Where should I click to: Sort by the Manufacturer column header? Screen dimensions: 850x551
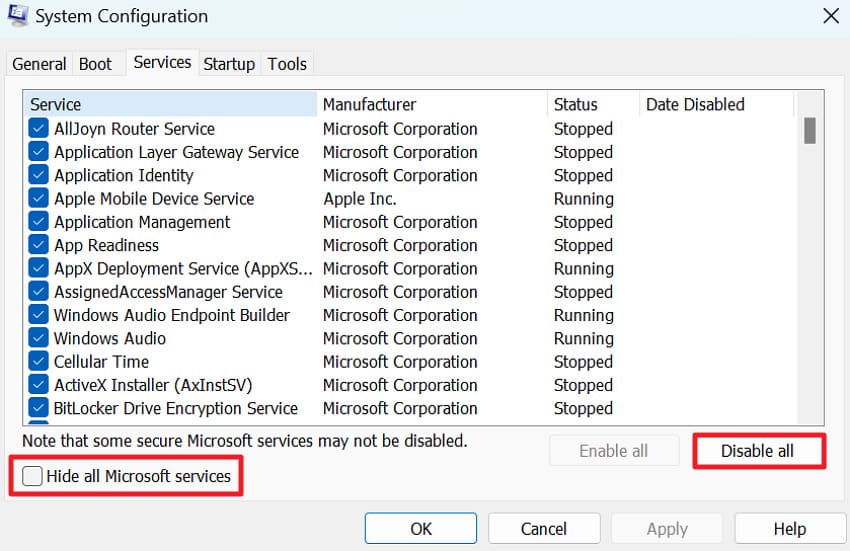[x=432, y=104]
